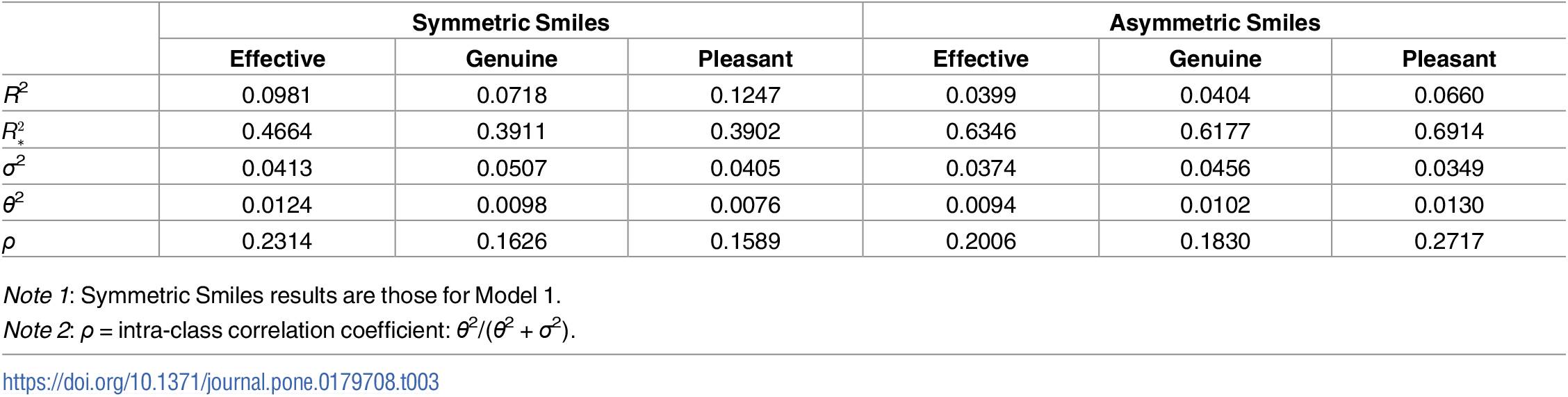Select the Effective header under Asymmetric Smiles
The width and height of the screenshot is (1568, 397).
tap(980, 59)
